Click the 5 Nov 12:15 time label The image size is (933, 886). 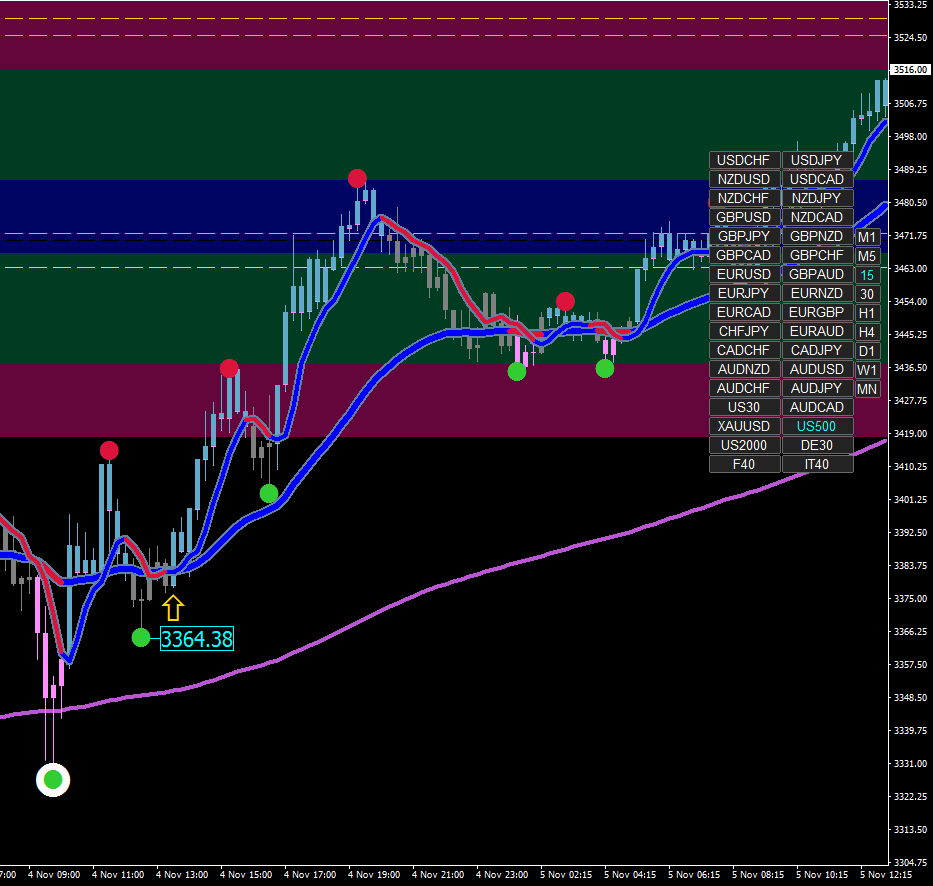[886, 875]
